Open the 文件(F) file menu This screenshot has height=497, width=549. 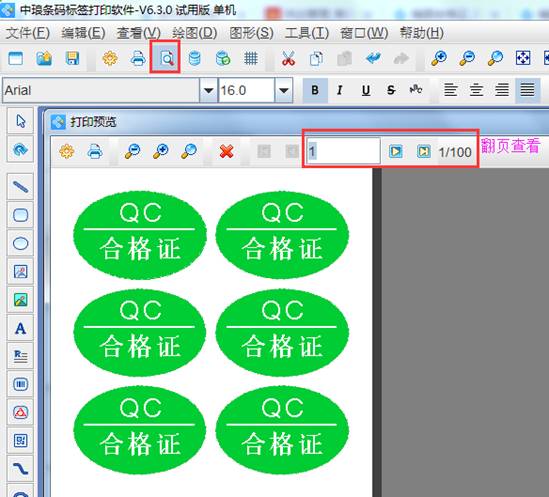click(x=28, y=33)
